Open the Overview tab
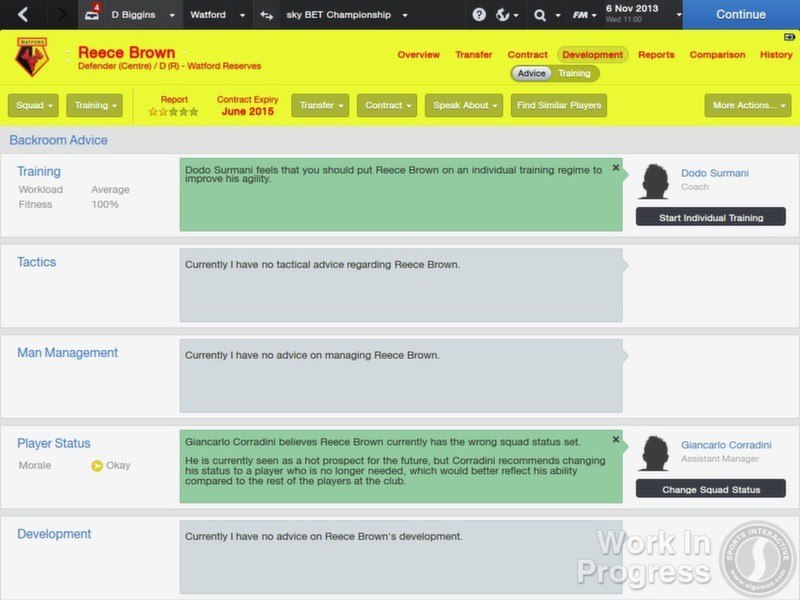The height and width of the screenshot is (600, 800). (420, 54)
